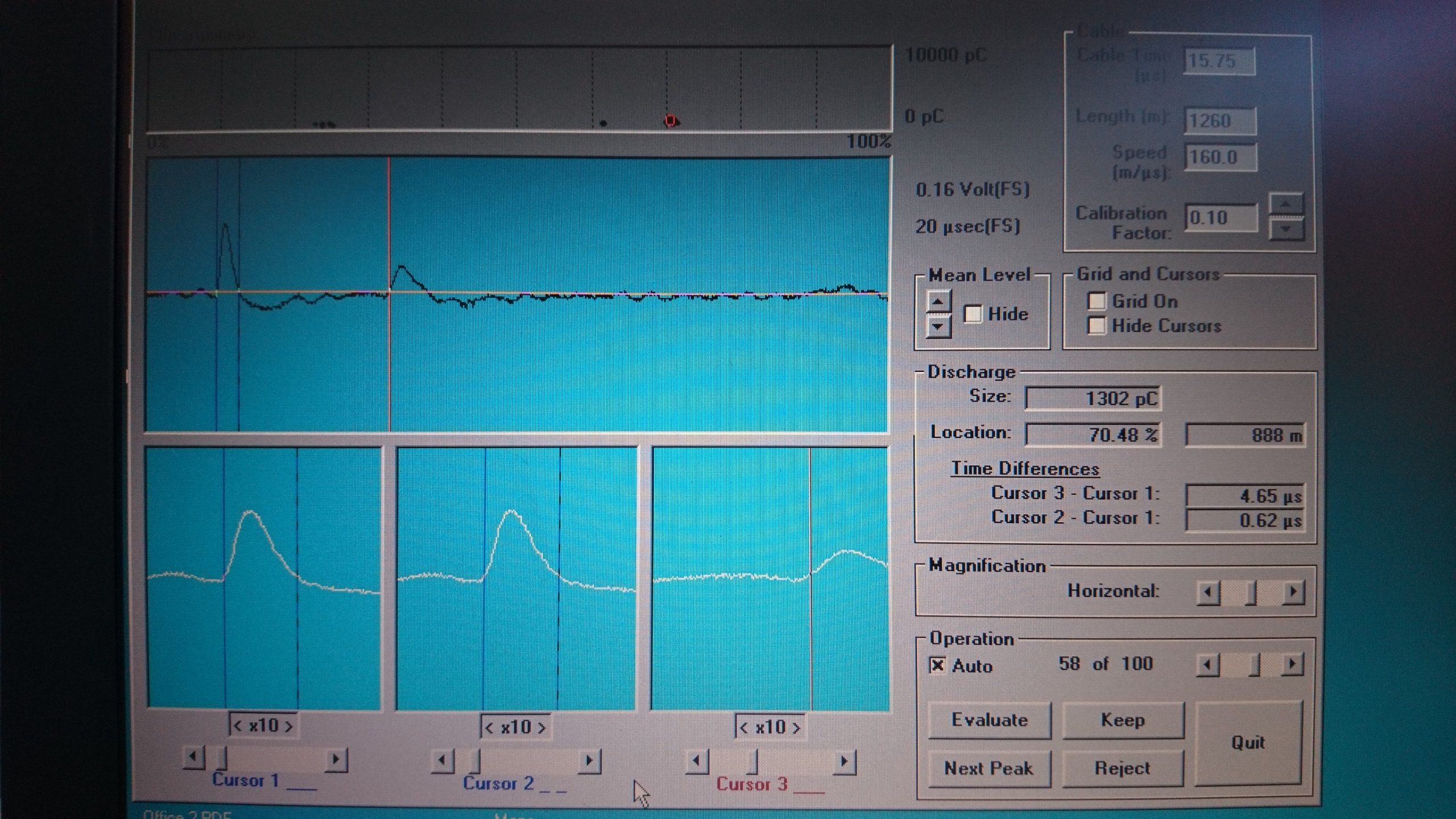Click the 58 of 100 record counter
The width and height of the screenshot is (1456, 819).
coord(1106,664)
